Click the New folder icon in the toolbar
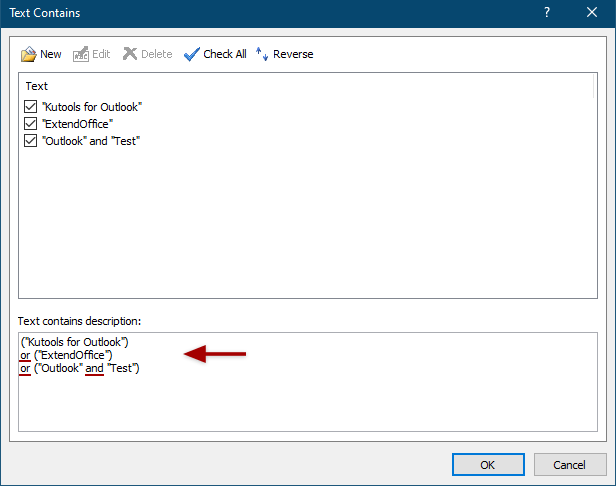This screenshot has height=486, width=616. [28, 54]
